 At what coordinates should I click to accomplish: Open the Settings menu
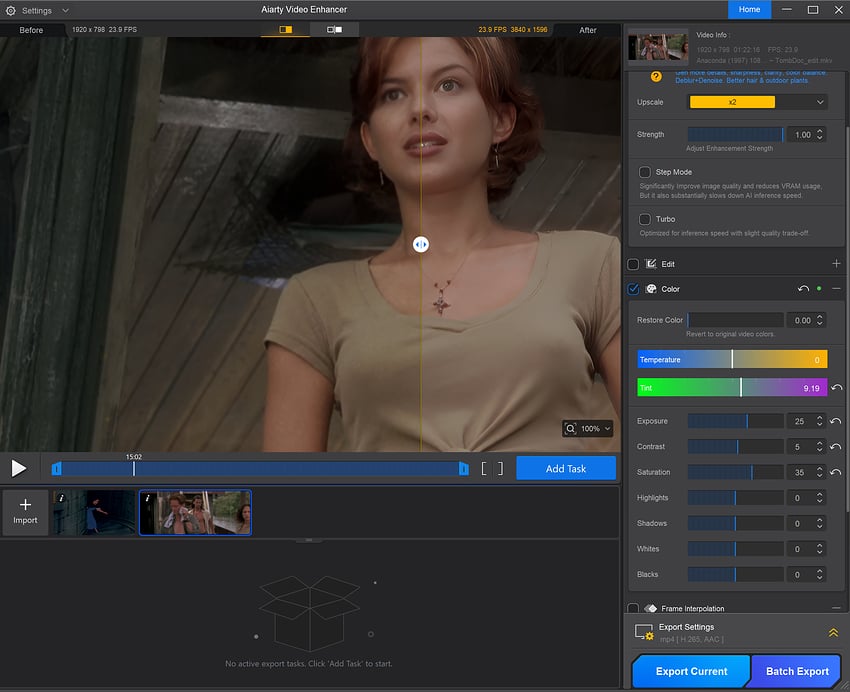pyautogui.click(x=36, y=10)
